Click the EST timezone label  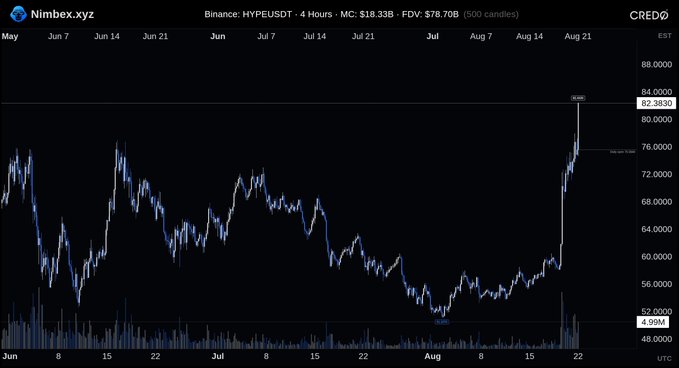(x=665, y=36)
